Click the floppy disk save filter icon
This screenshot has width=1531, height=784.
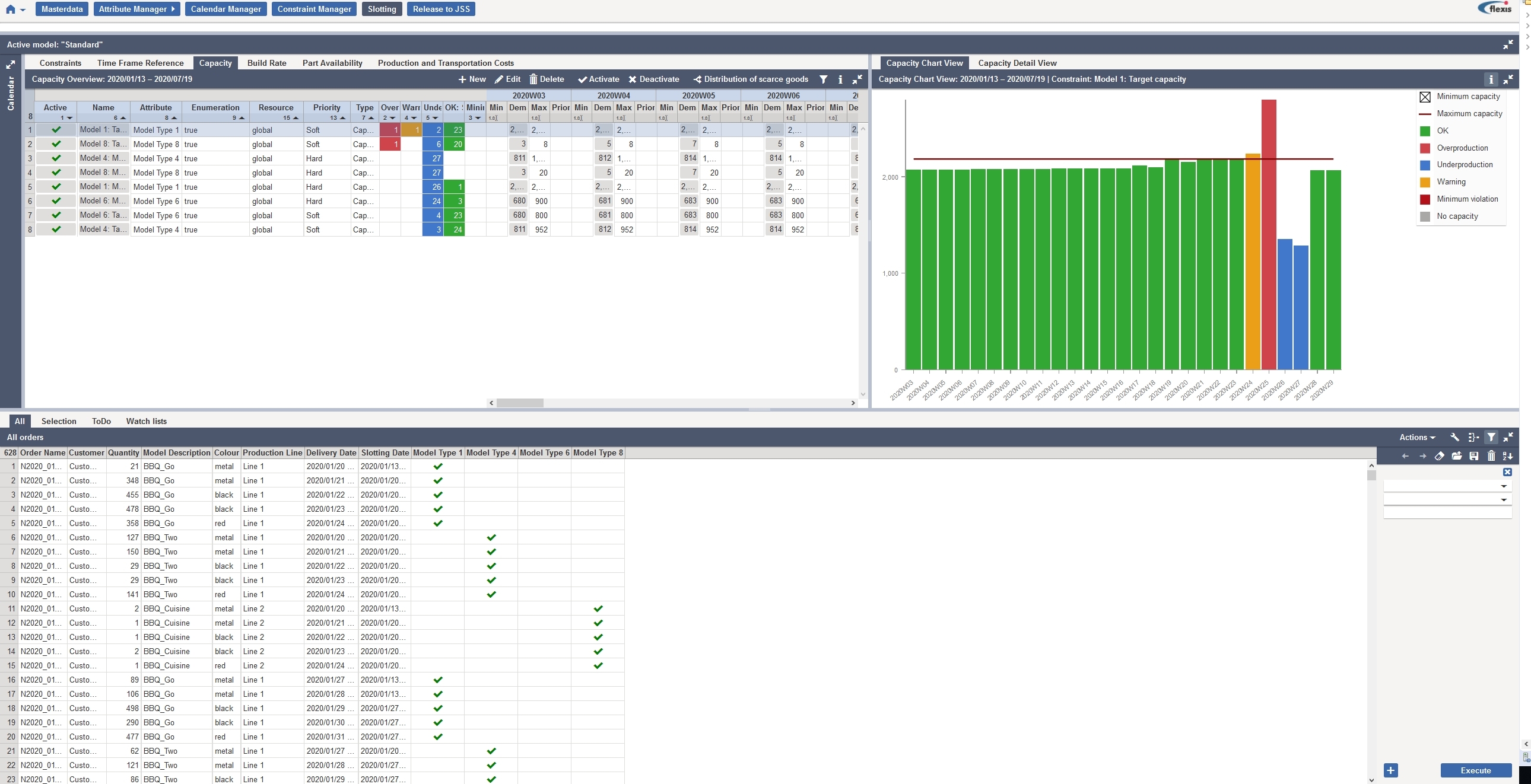coord(1473,456)
